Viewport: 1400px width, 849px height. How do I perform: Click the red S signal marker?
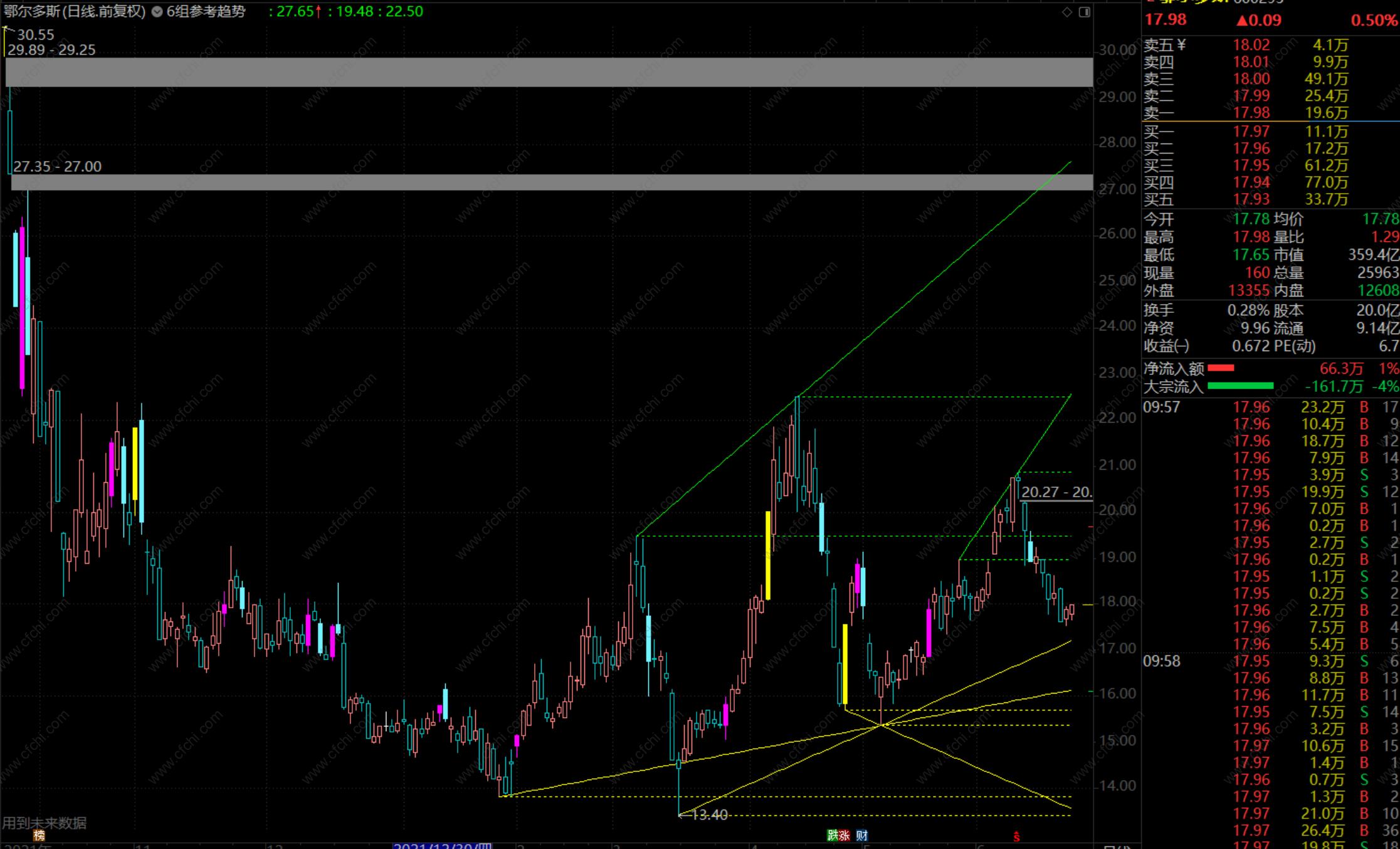pos(1016,837)
